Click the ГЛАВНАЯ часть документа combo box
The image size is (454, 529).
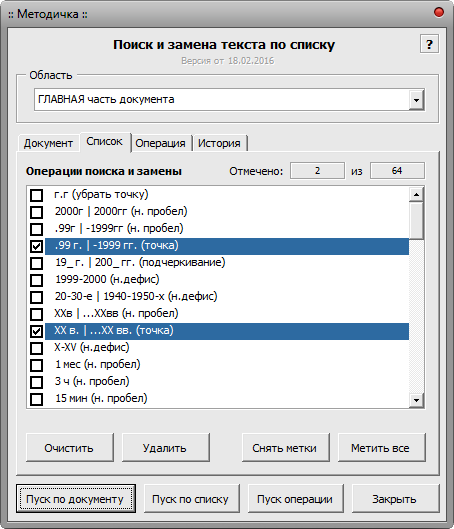click(229, 100)
